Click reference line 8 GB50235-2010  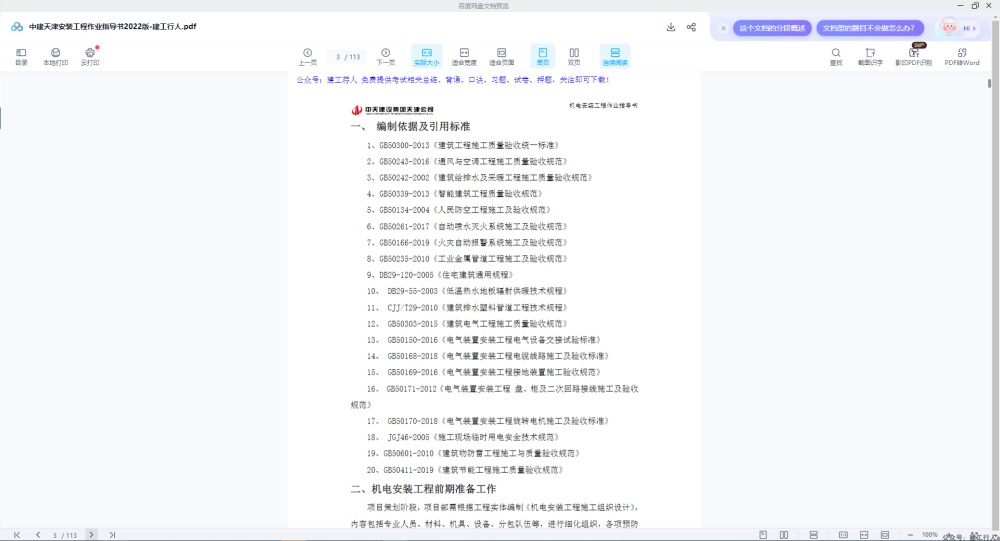click(x=467, y=258)
